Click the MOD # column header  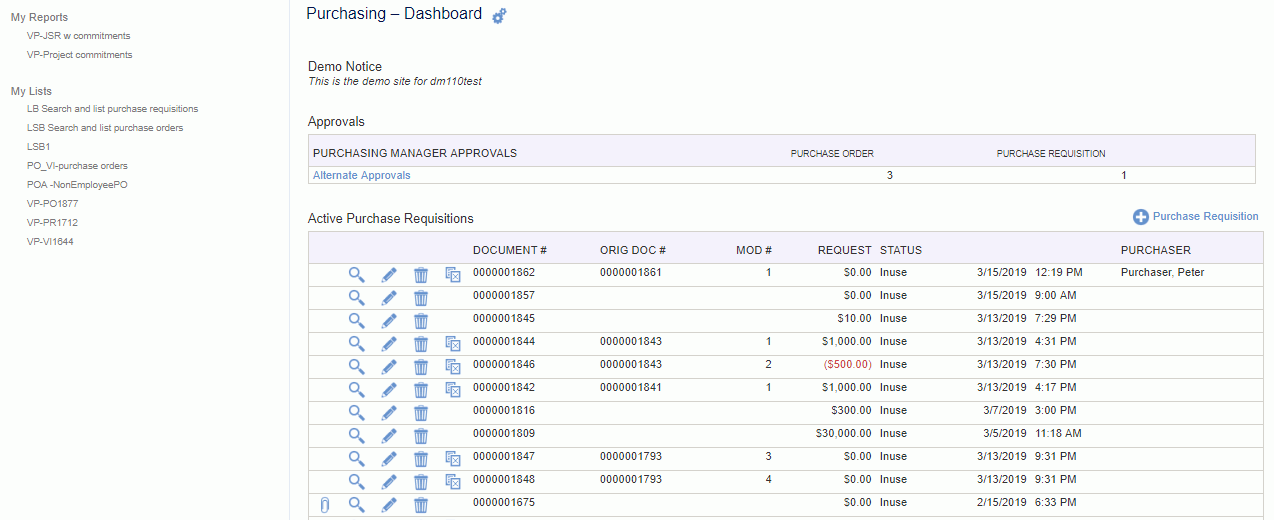[x=754, y=250]
